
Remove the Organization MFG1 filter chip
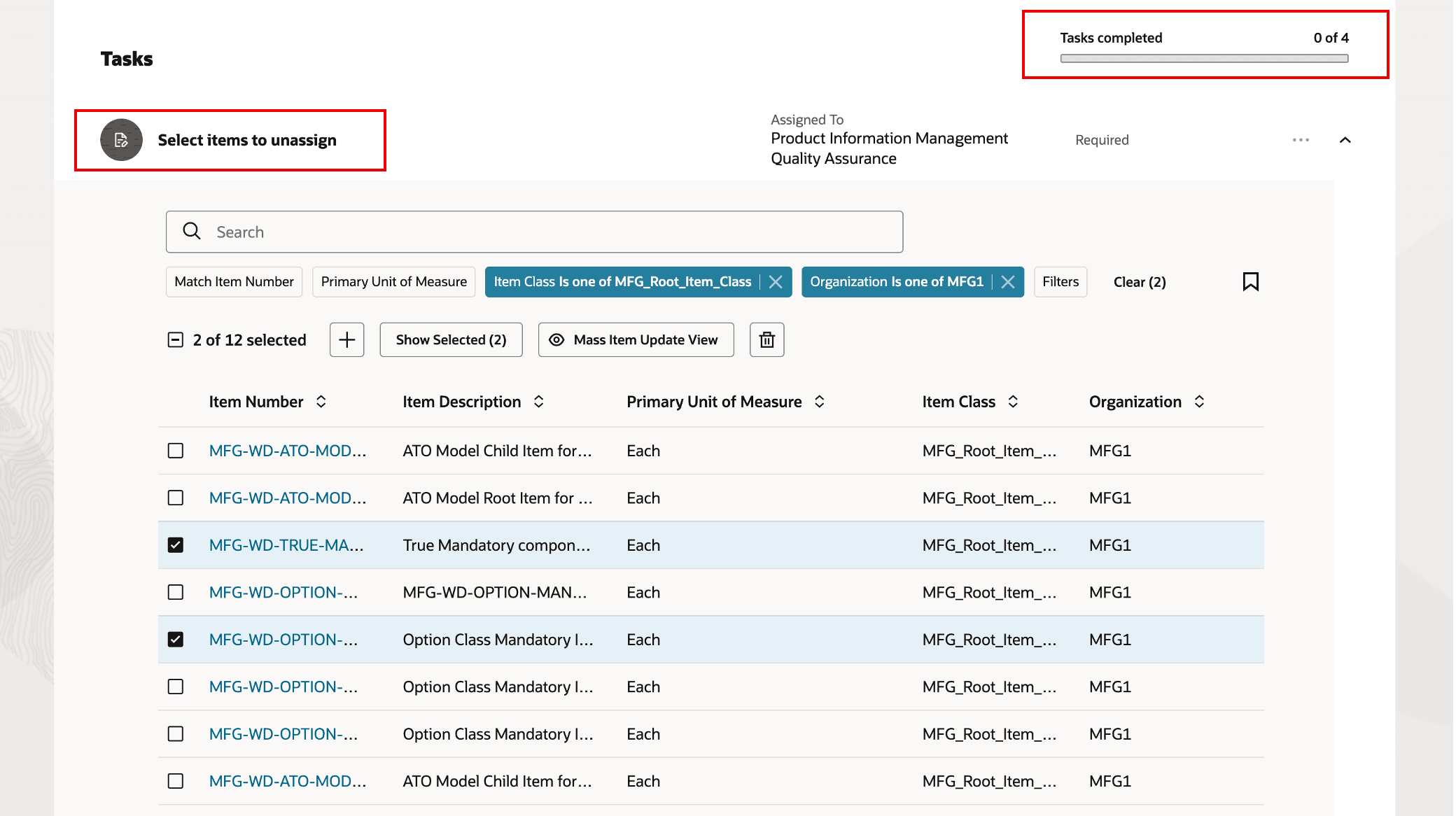pyautogui.click(x=1008, y=281)
